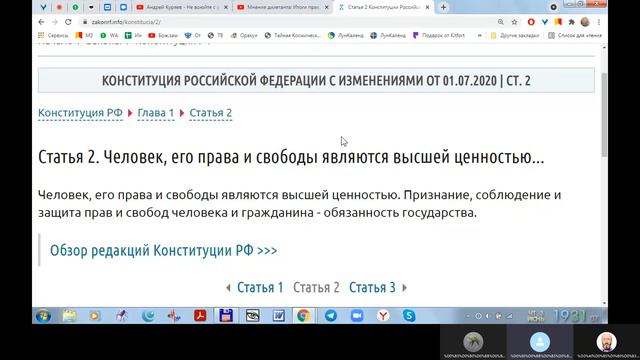Image resolution: width=640 pixels, height=360 pixels.
Task: Click the page's vertical scrollbar thumb
Action: pyautogui.click(x=604, y=114)
